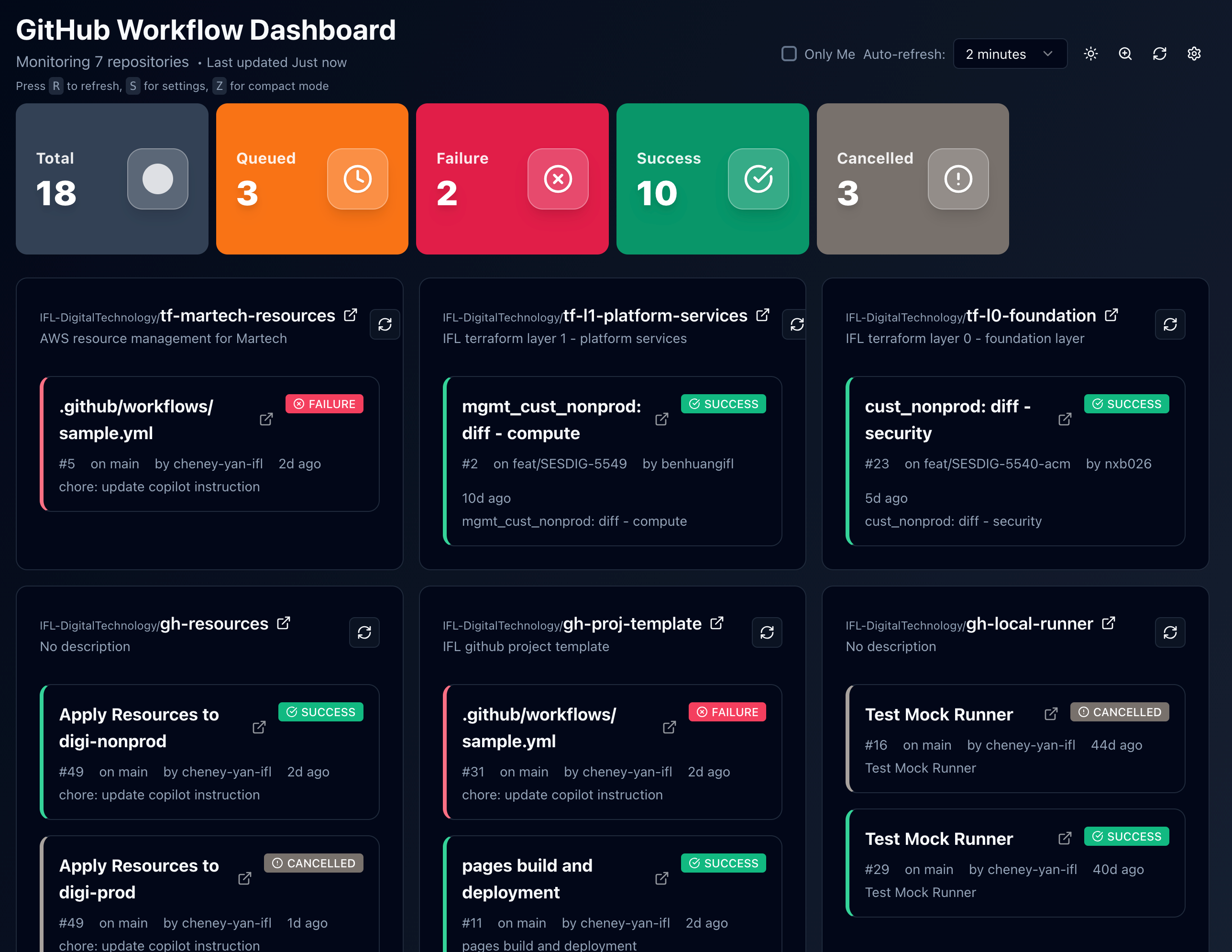Refresh the gh-proj-template repository card
This screenshot has height=952, width=1232.
pos(767,632)
